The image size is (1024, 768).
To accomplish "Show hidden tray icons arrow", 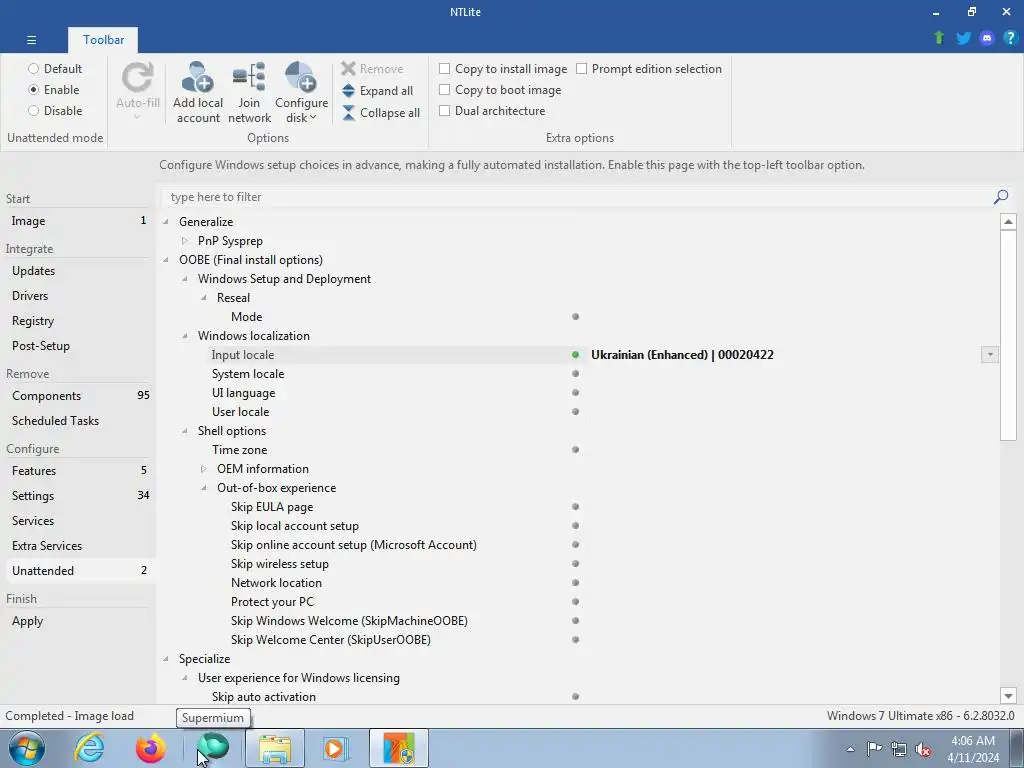I will click(x=850, y=749).
